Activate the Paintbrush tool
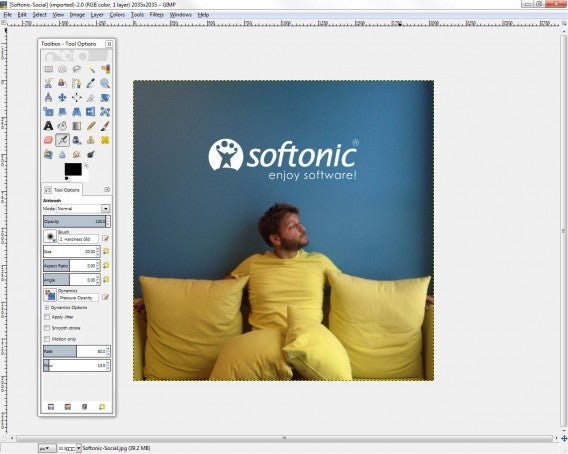Screen dimensions: 568x454 click(x=105, y=126)
